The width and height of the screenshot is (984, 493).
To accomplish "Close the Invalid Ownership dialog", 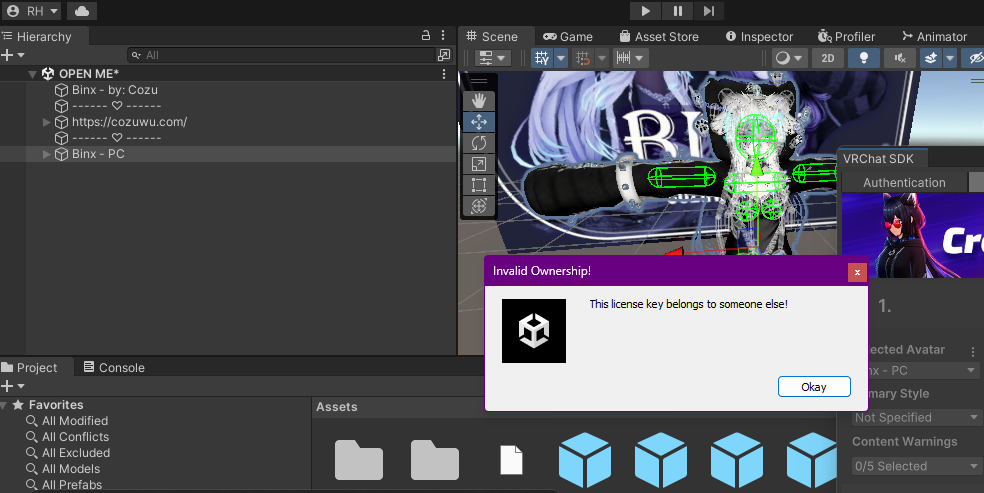I will coord(857,272).
